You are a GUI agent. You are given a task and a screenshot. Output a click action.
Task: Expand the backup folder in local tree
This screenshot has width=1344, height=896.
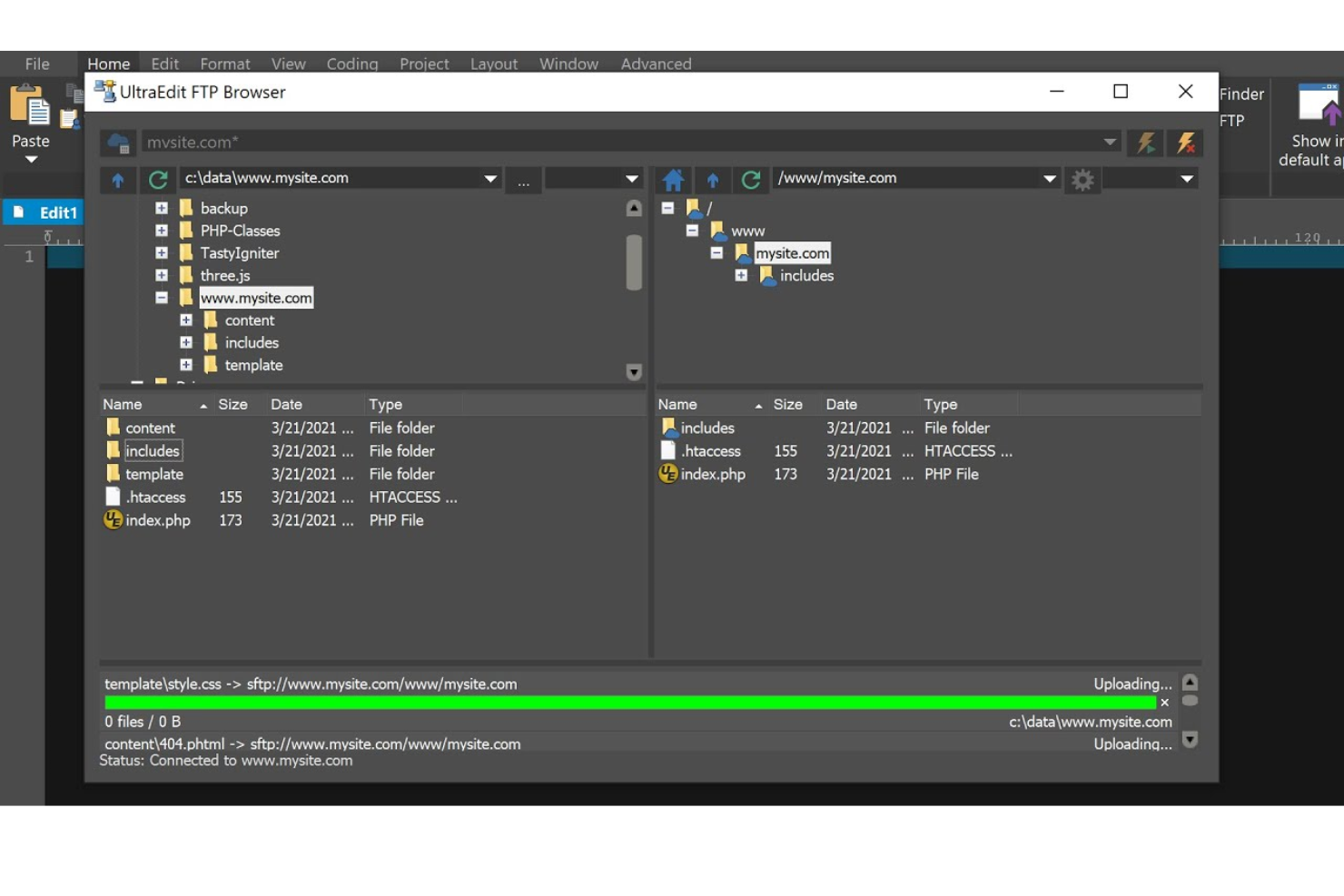click(x=162, y=208)
